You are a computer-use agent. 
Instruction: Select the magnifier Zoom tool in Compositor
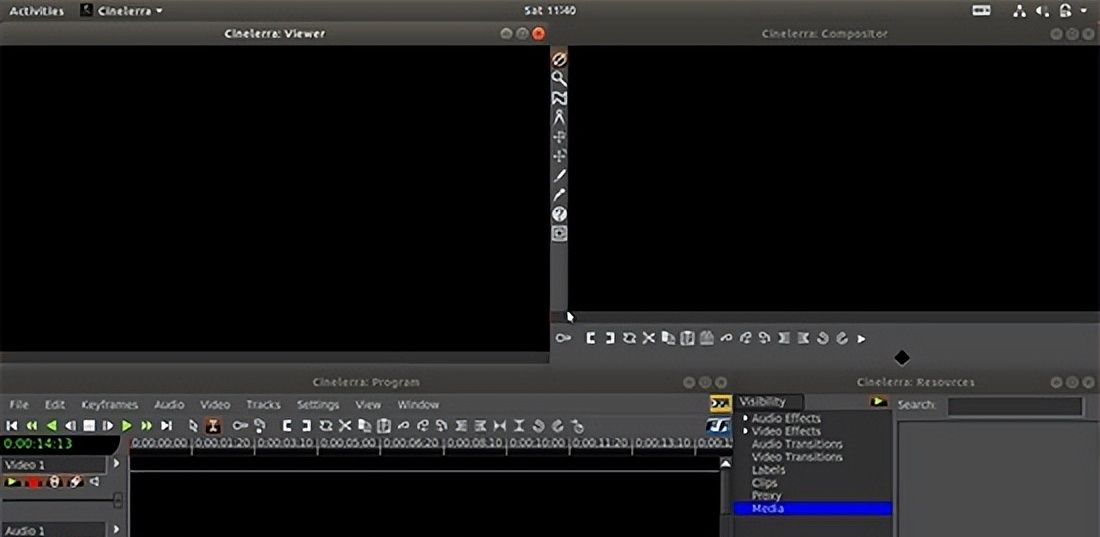point(559,79)
